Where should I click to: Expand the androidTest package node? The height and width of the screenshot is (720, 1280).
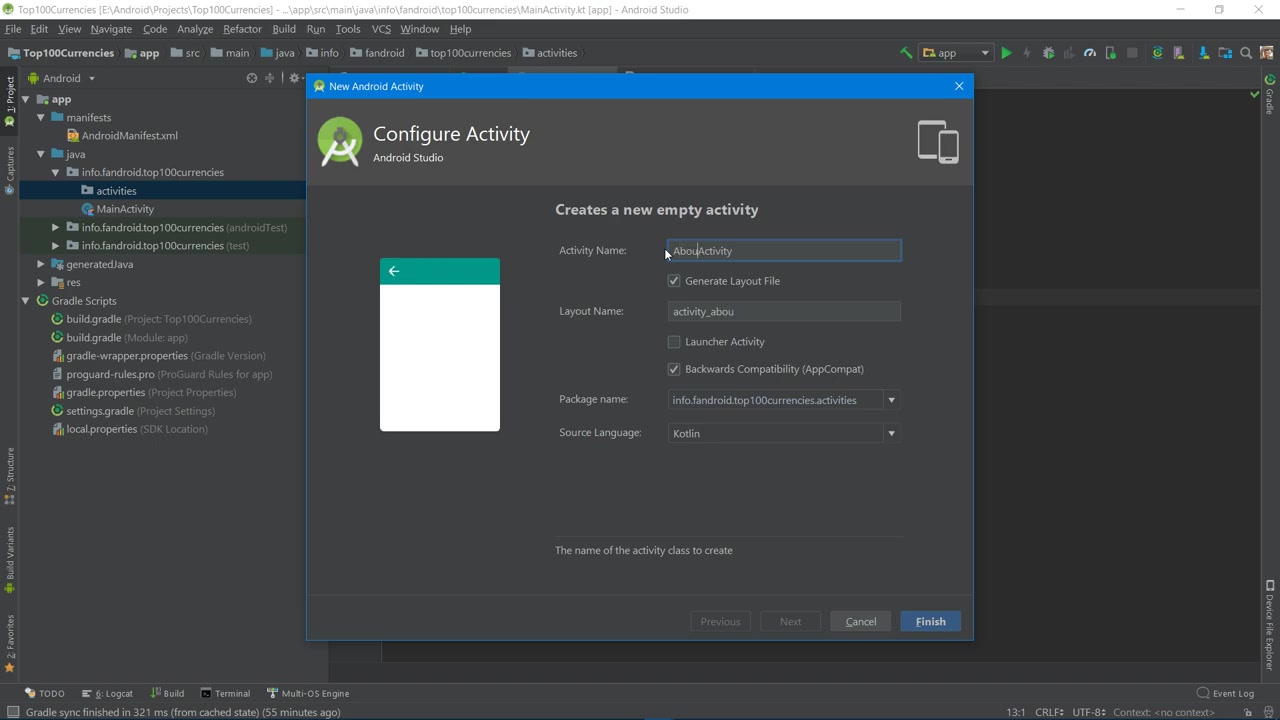click(x=56, y=227)
